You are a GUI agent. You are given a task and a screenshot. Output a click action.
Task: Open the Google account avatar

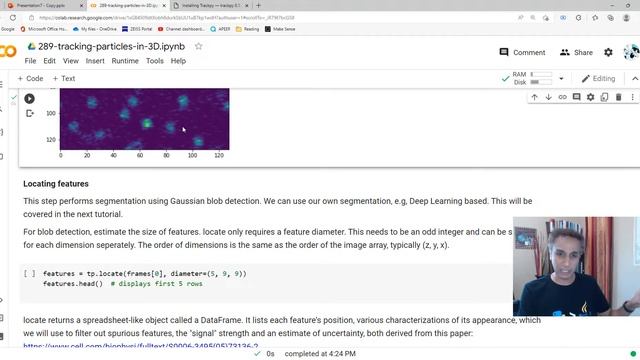click(x=631, y=52)
